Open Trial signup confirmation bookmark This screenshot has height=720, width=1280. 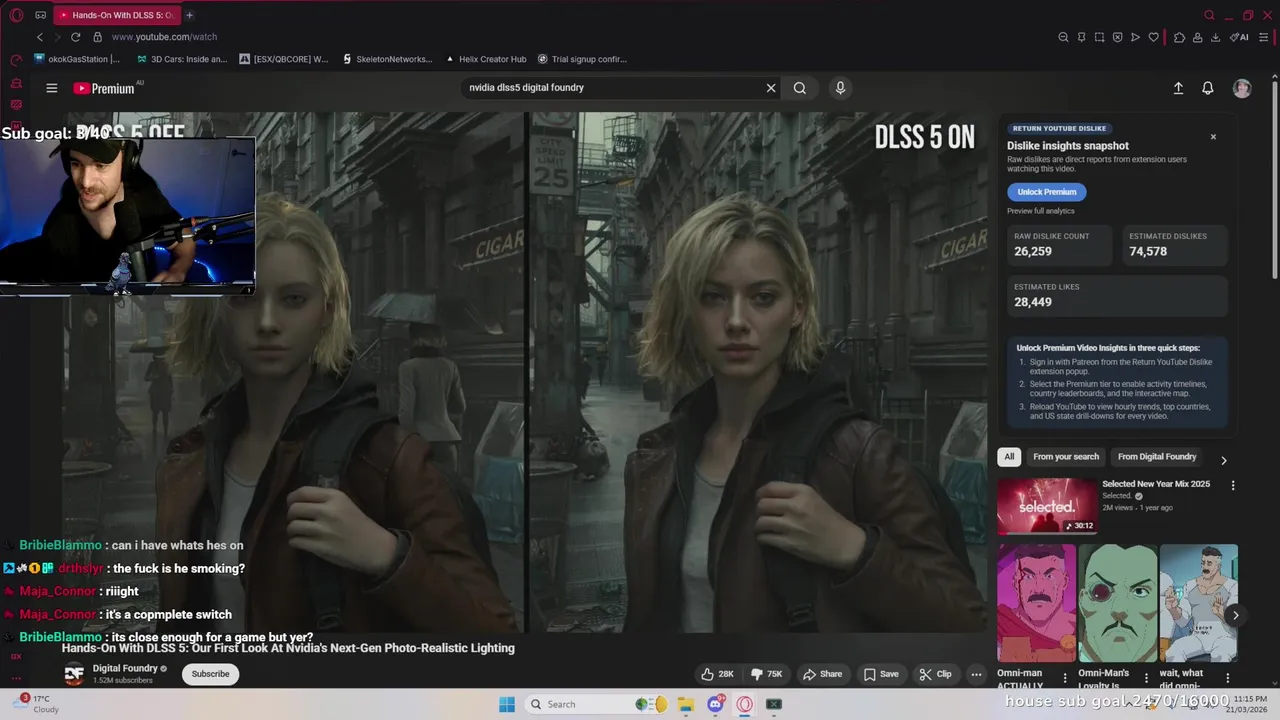(x=582, y=59)
